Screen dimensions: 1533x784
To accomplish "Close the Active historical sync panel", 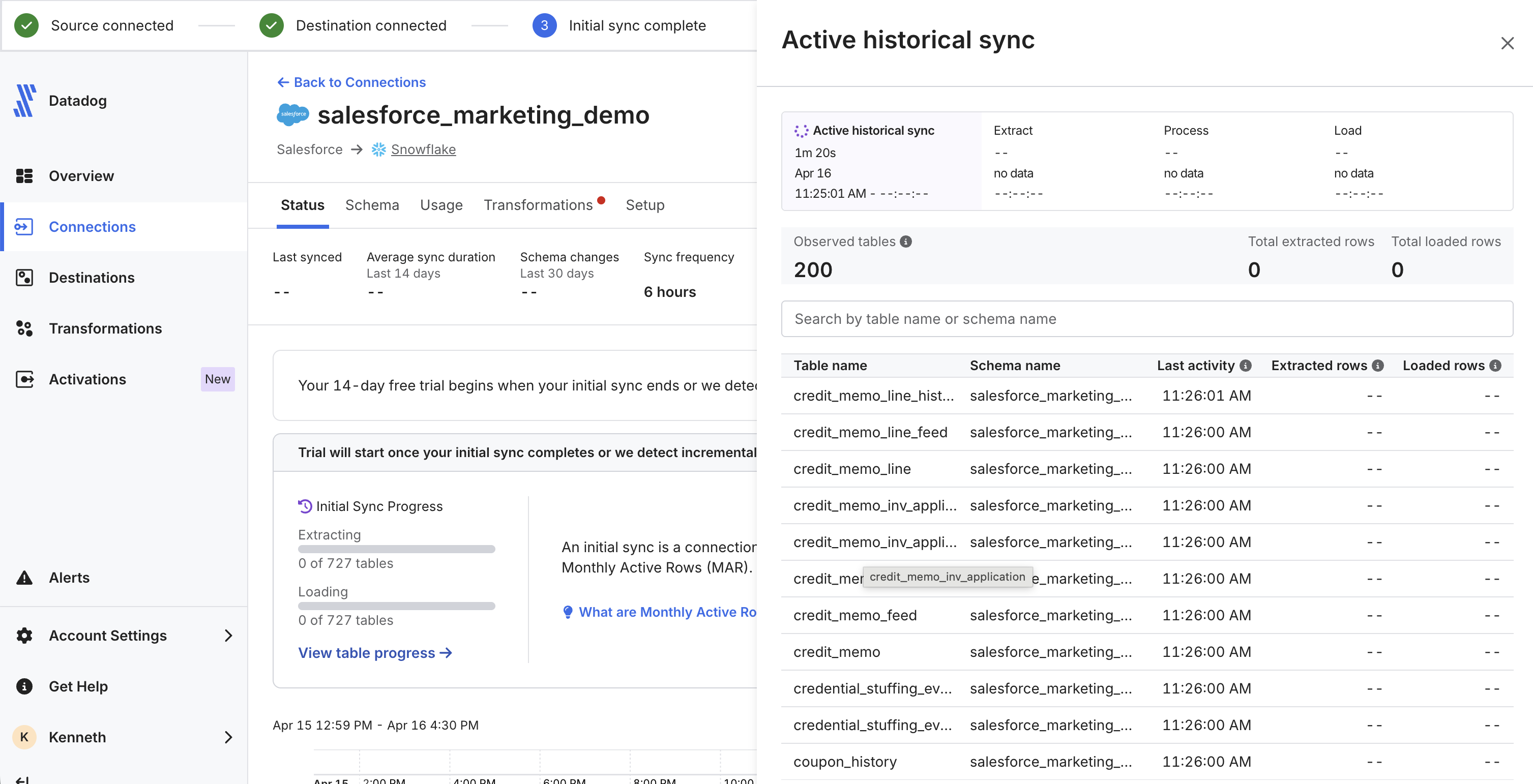I will pyautogui.click(x=1507, y=43).
